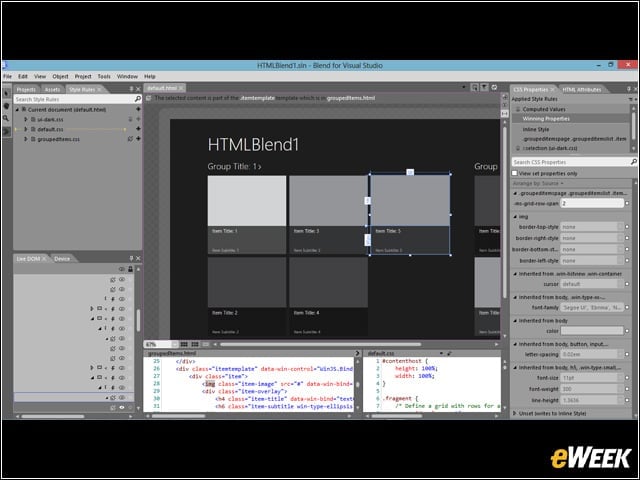Pin the CSS Properties panel
640x480 pixels.
point(629,89)
